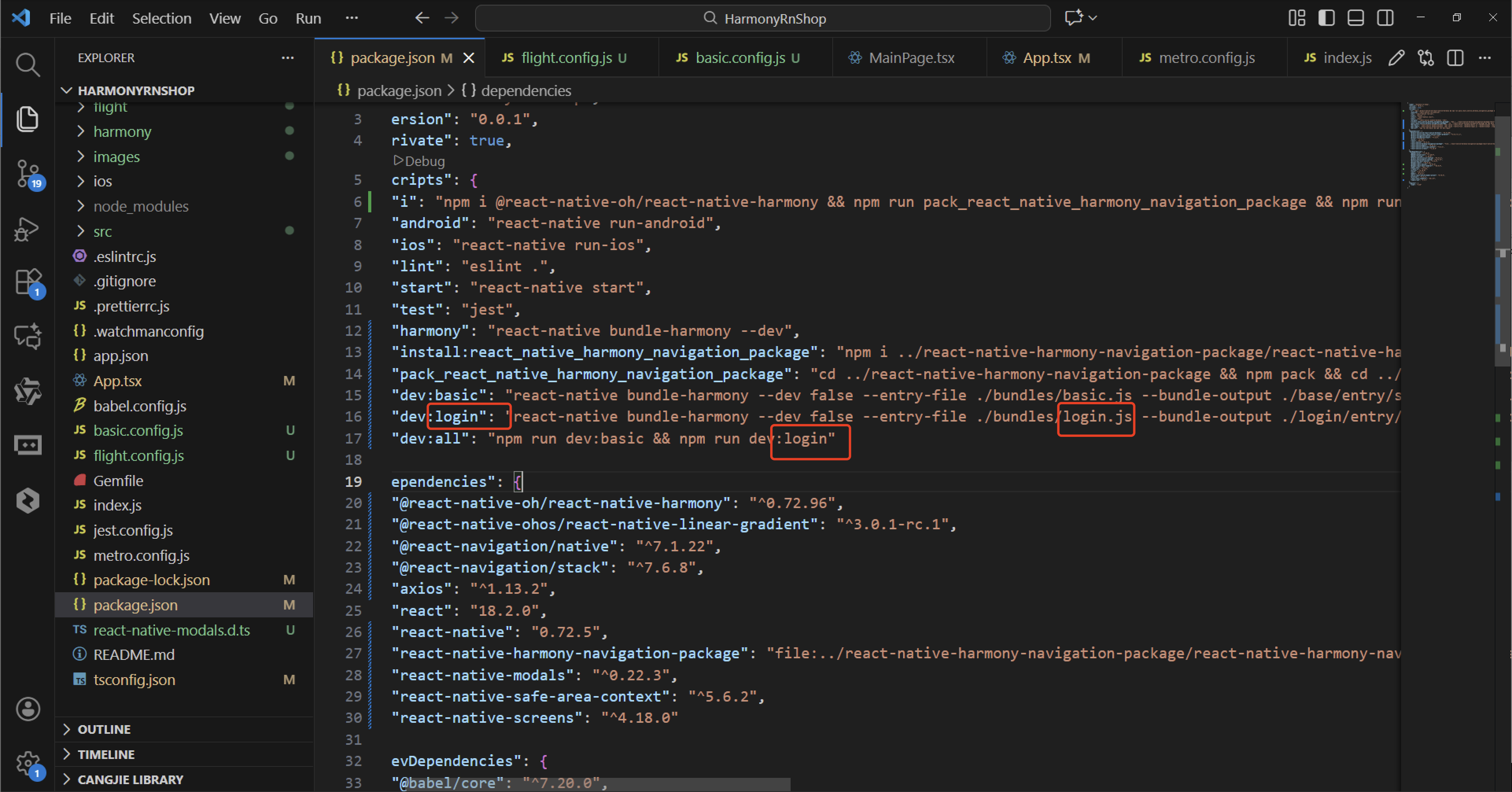Open the Run menu
Viewport: 1512px width, 792px height.
[x=308, y=18]
